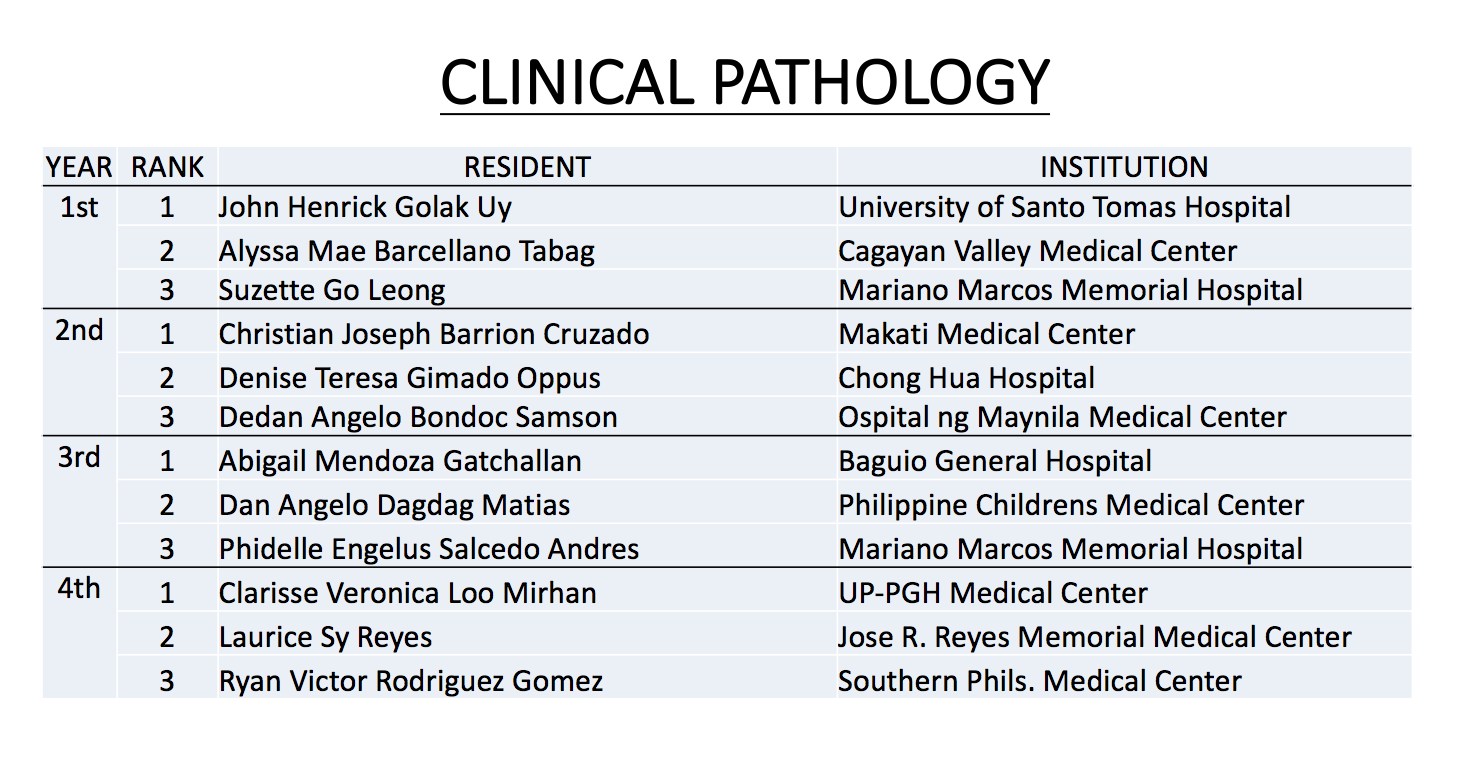Select resident John Henrick Golak Uy

click(x=365, y=207)
